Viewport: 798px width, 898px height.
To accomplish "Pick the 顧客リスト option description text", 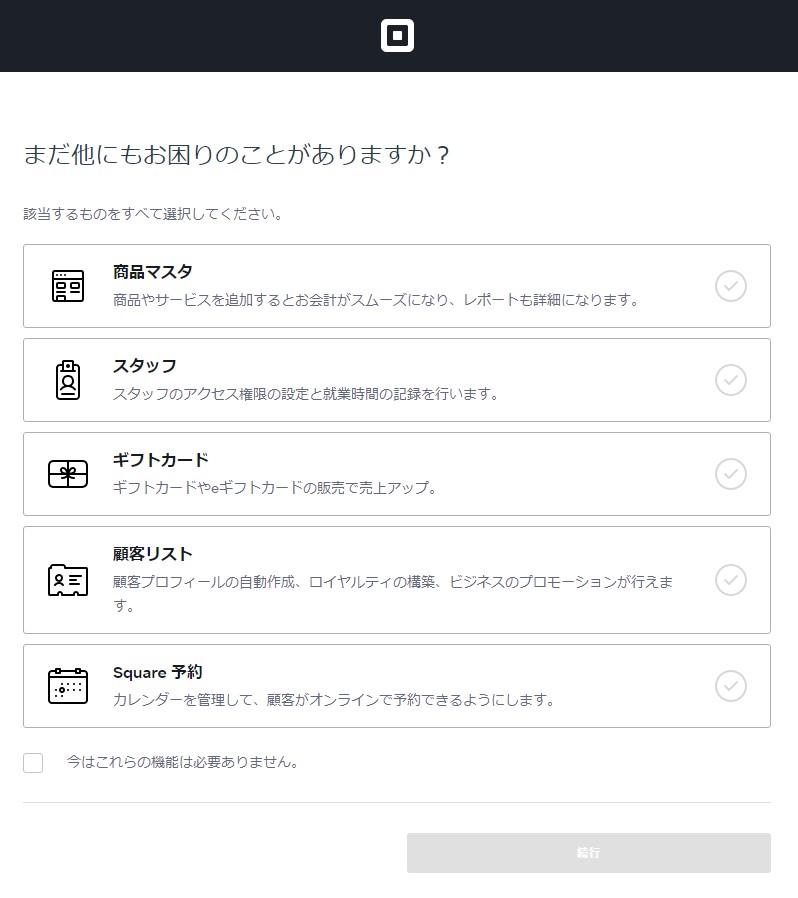I will [392, 582].
